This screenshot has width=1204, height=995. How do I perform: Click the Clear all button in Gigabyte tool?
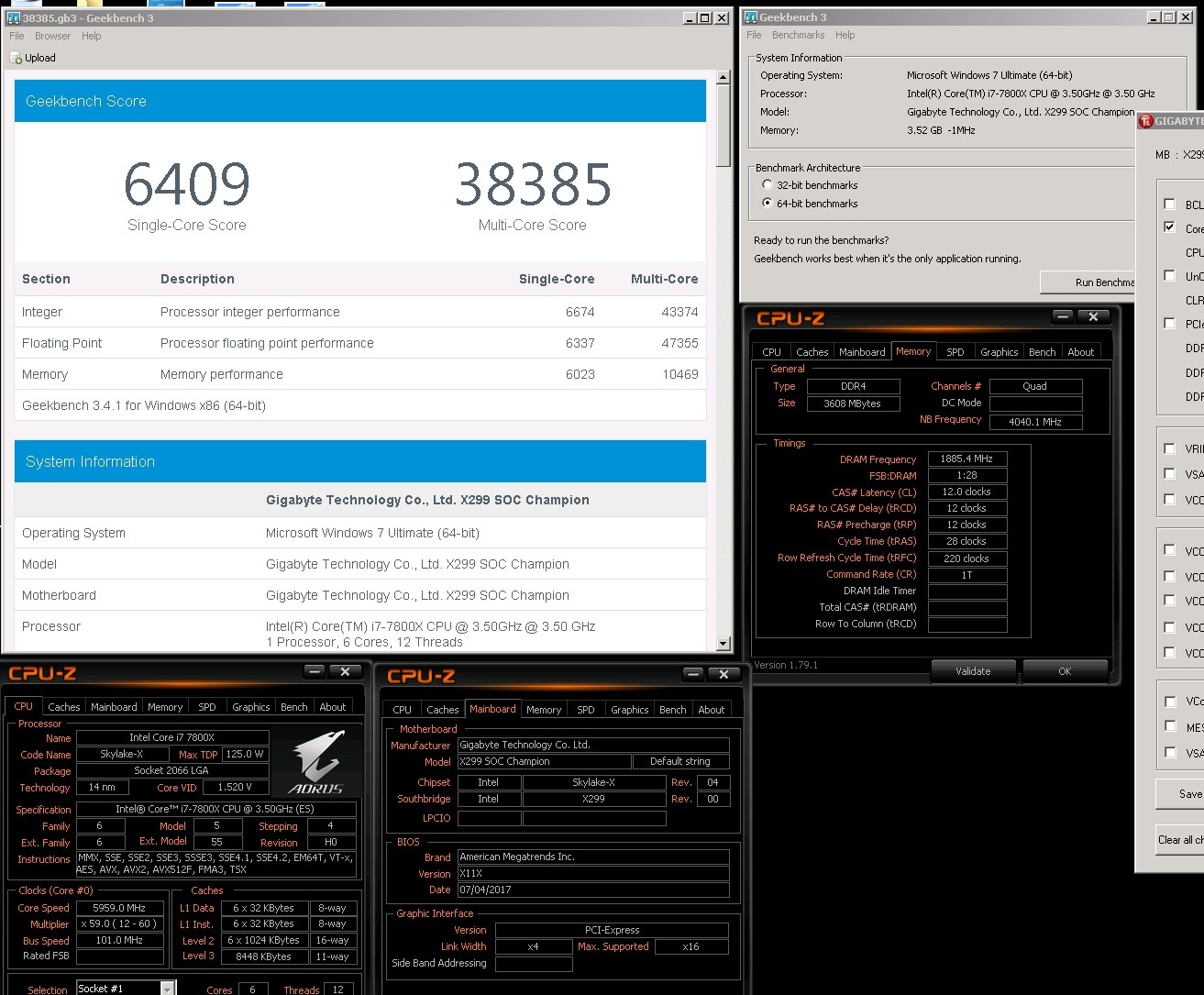pos(1181,840)
